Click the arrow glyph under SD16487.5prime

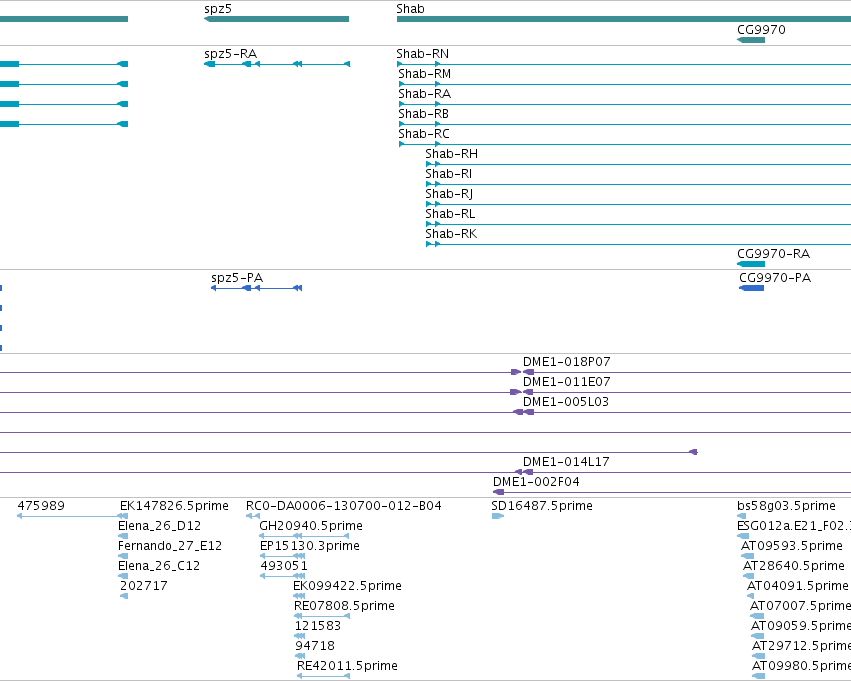coord(498,516)
